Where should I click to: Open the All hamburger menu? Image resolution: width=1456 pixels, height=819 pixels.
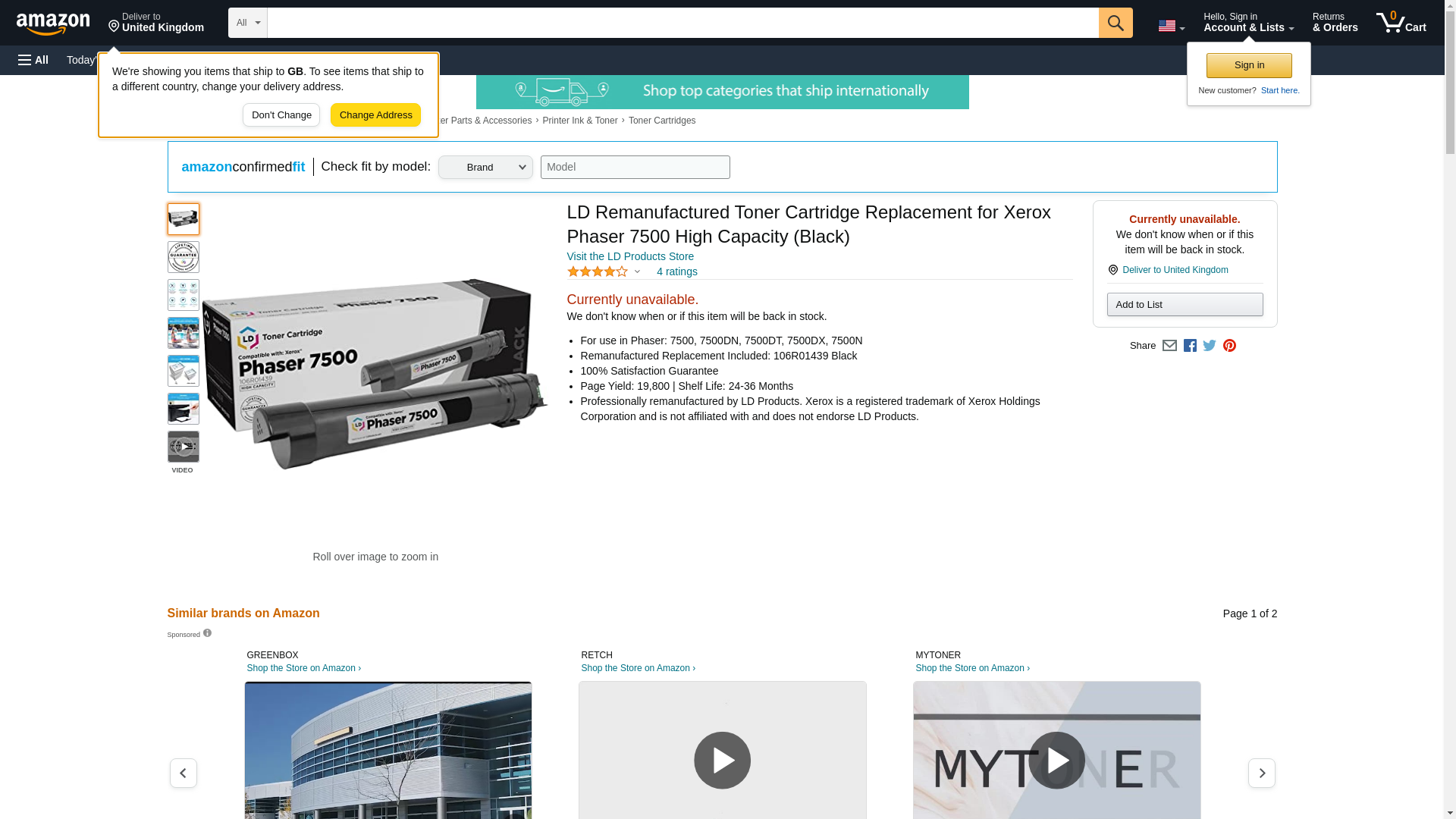pyautogui.click(x=33, y=60)
